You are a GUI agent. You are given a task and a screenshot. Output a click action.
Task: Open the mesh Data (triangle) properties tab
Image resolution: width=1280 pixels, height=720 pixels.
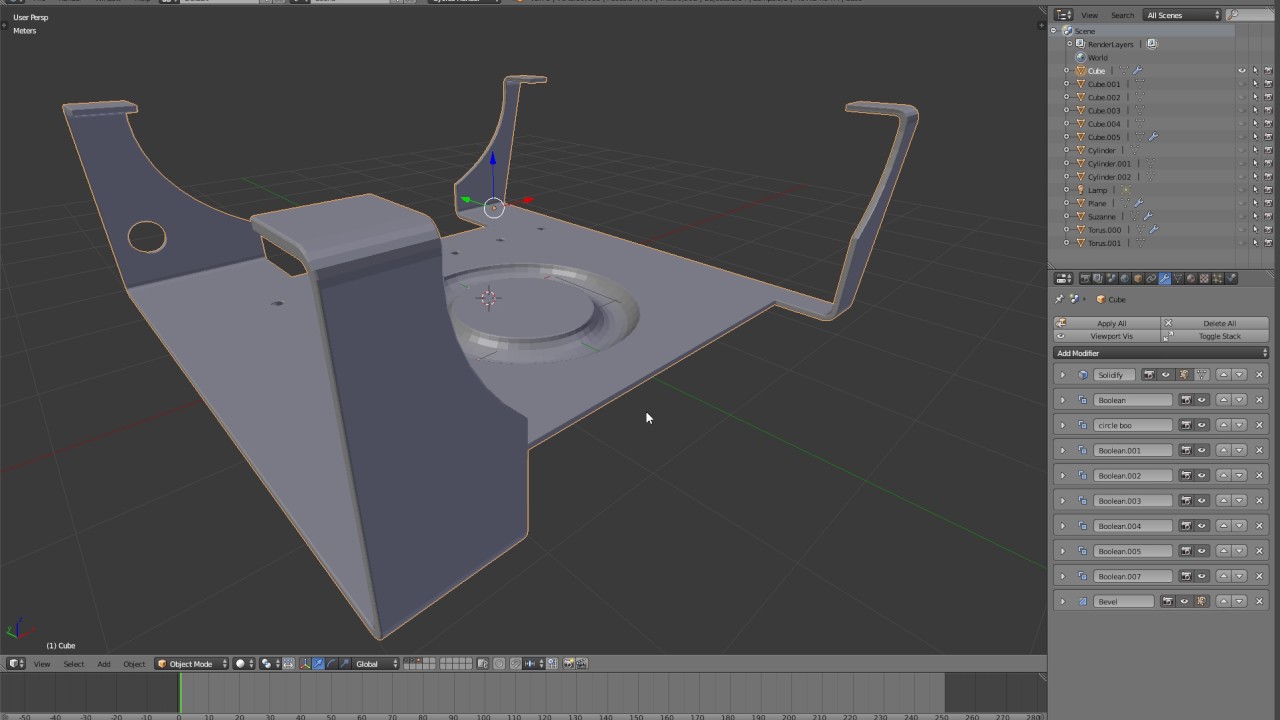(1177, 279)
